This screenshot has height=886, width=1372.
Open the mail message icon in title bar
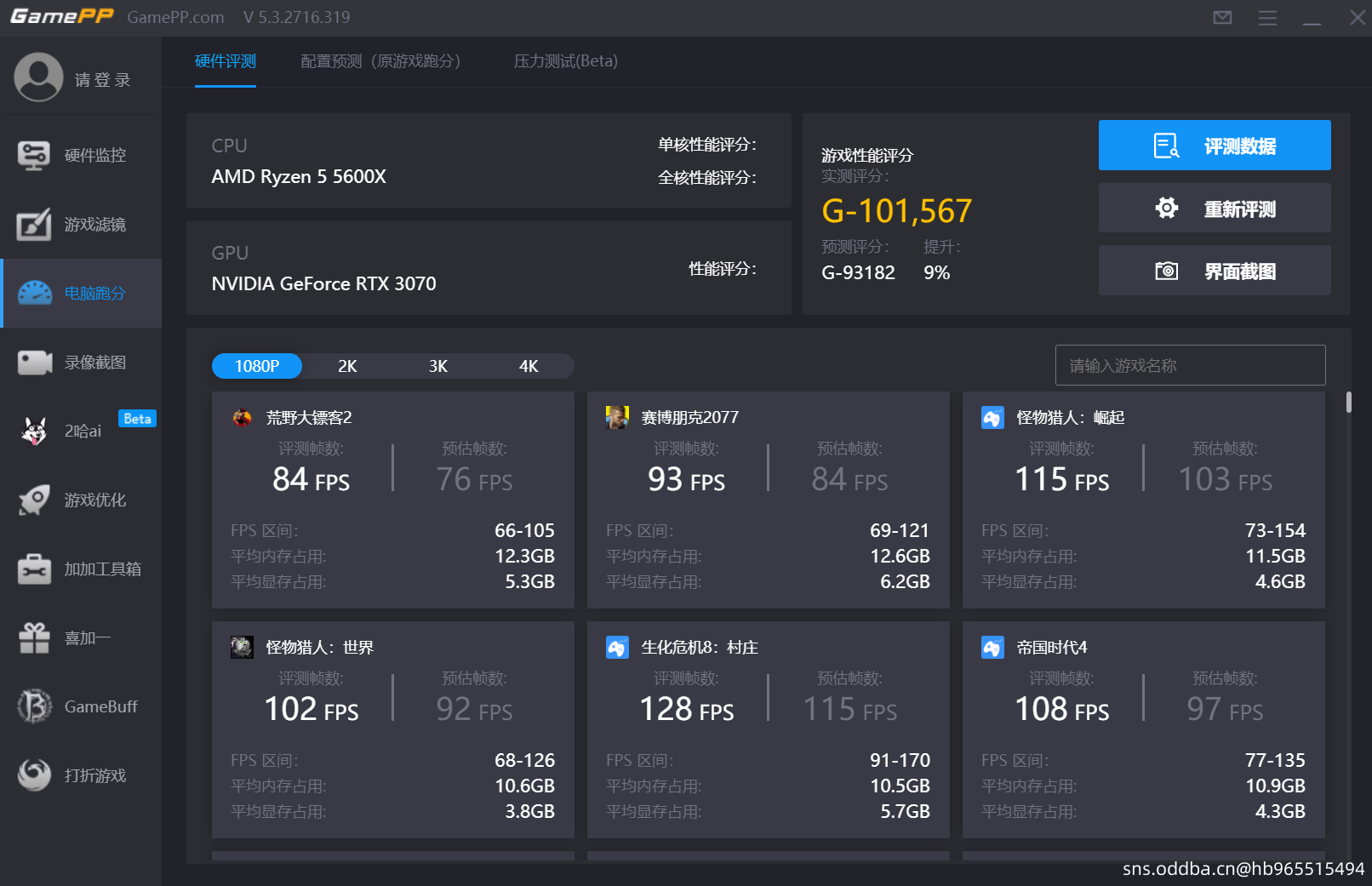(x=1222, y=18)
